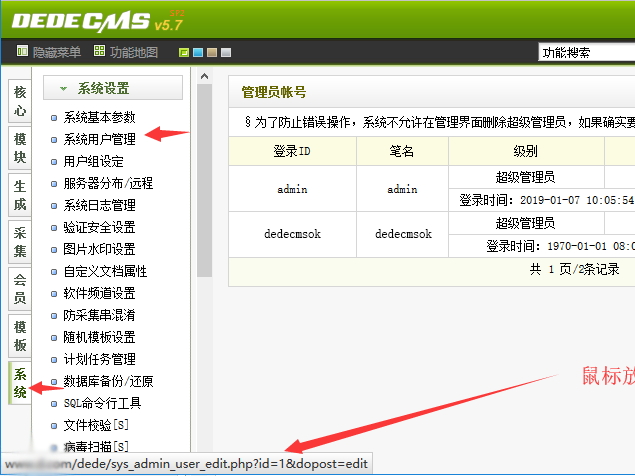Switch to the 会员 side tab
The width and height of the screenshot is (635, 476).
coord(20,289)
